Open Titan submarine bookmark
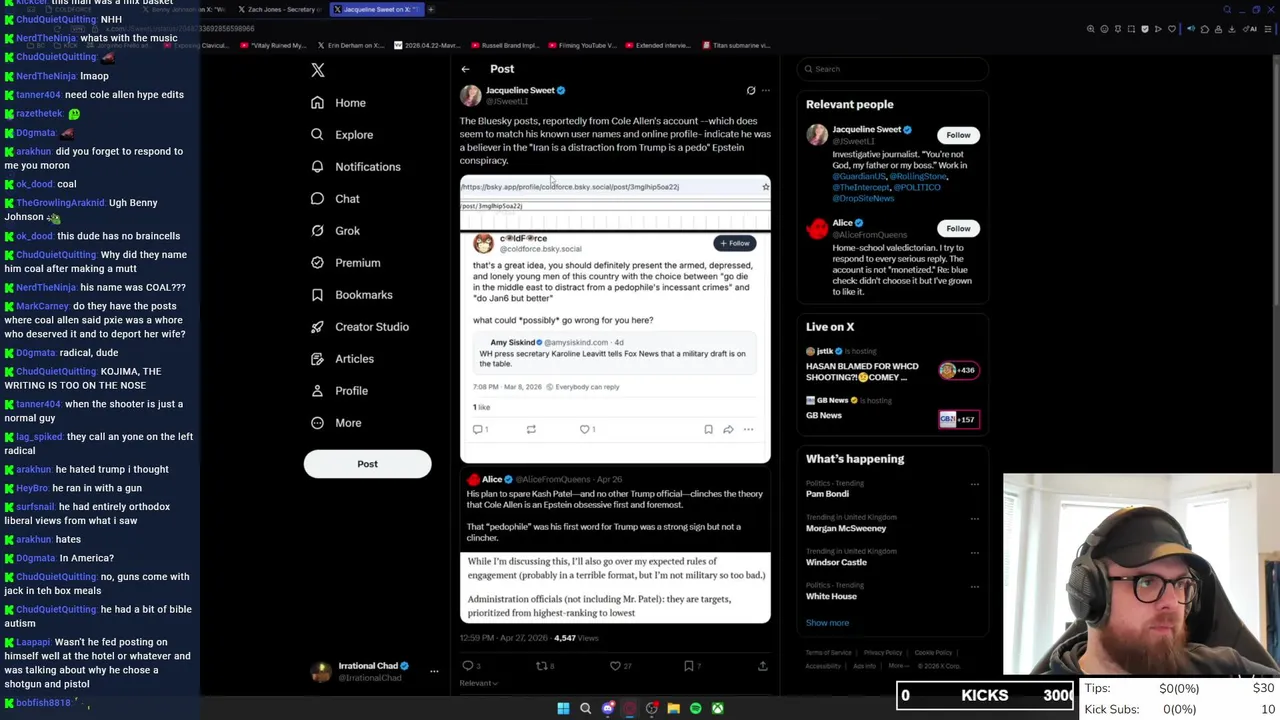The height and width of the screenshot is (720, 1280). click(x=735, y=45)
